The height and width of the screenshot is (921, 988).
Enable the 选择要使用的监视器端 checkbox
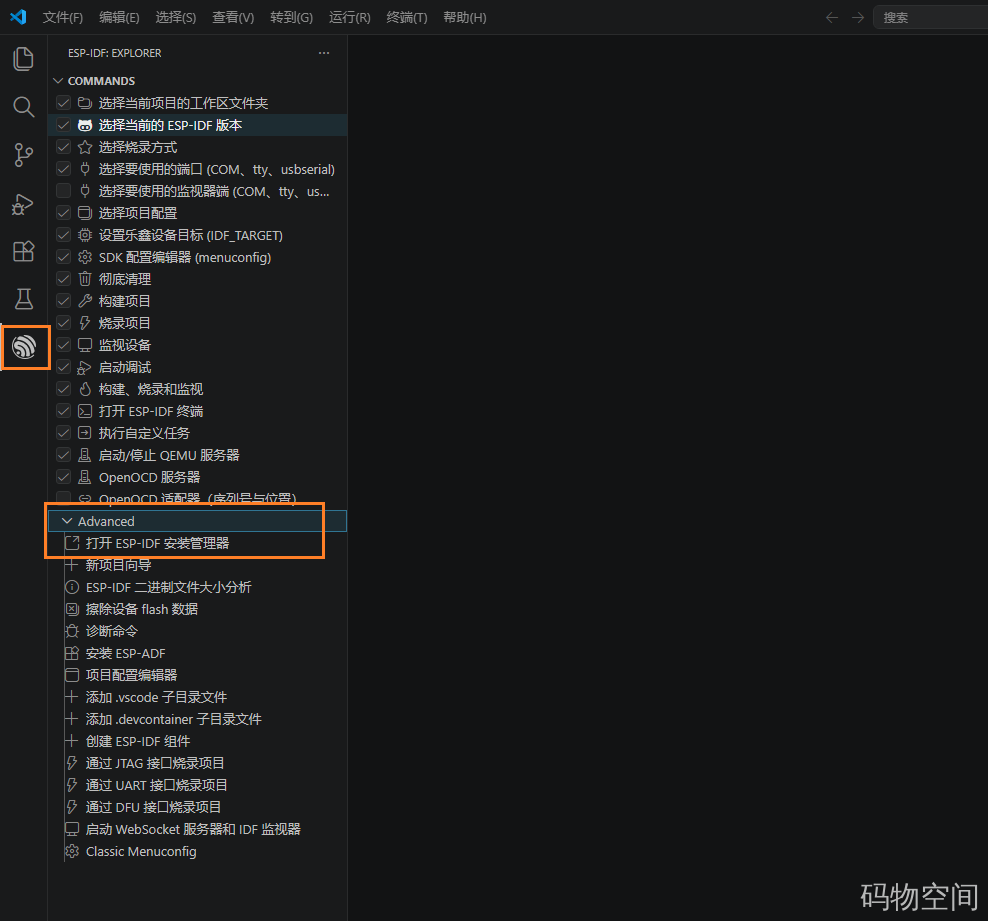pyautogui.click(x=64, y=191)
